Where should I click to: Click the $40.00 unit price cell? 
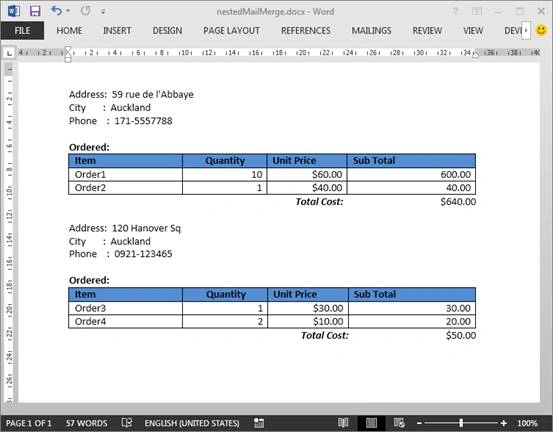(x=307, y=188)
